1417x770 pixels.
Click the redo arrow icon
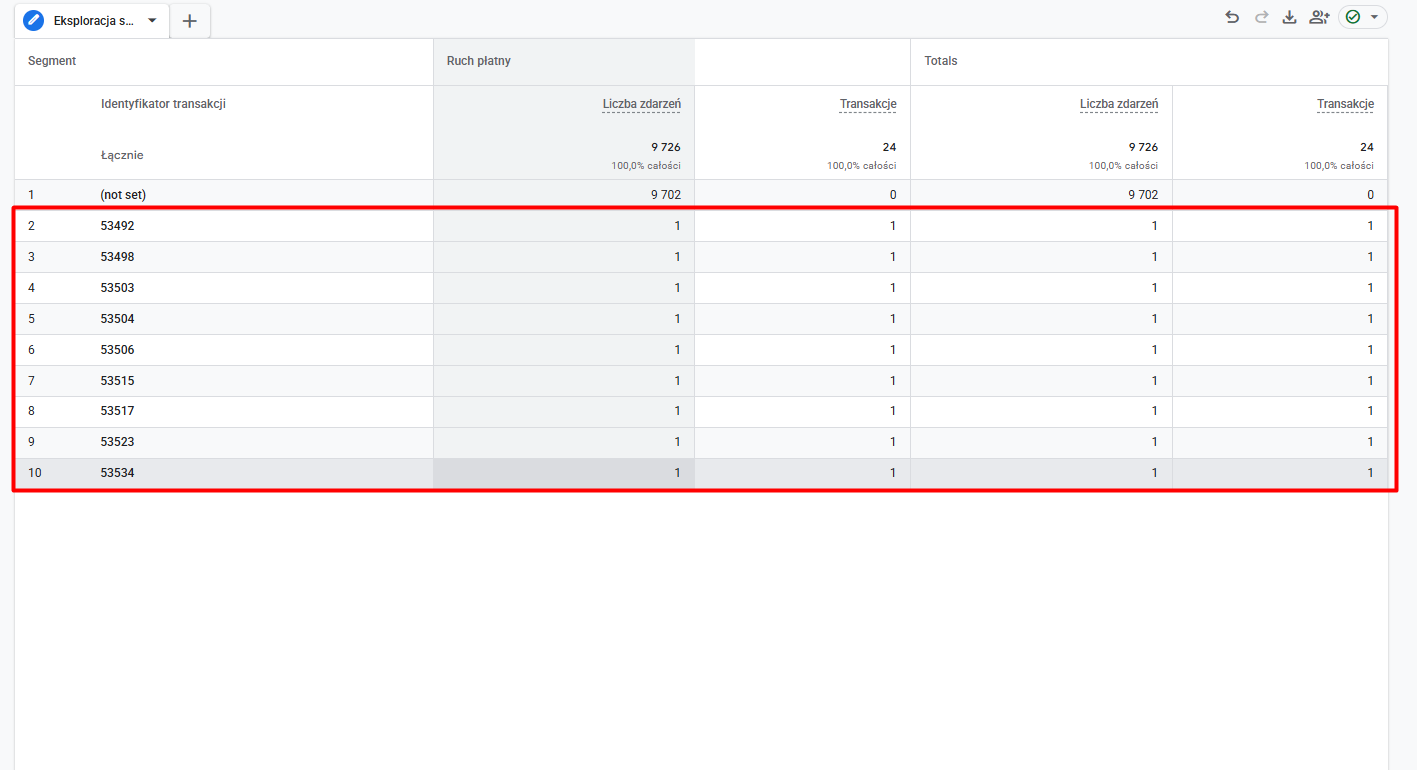[1261, 17]
